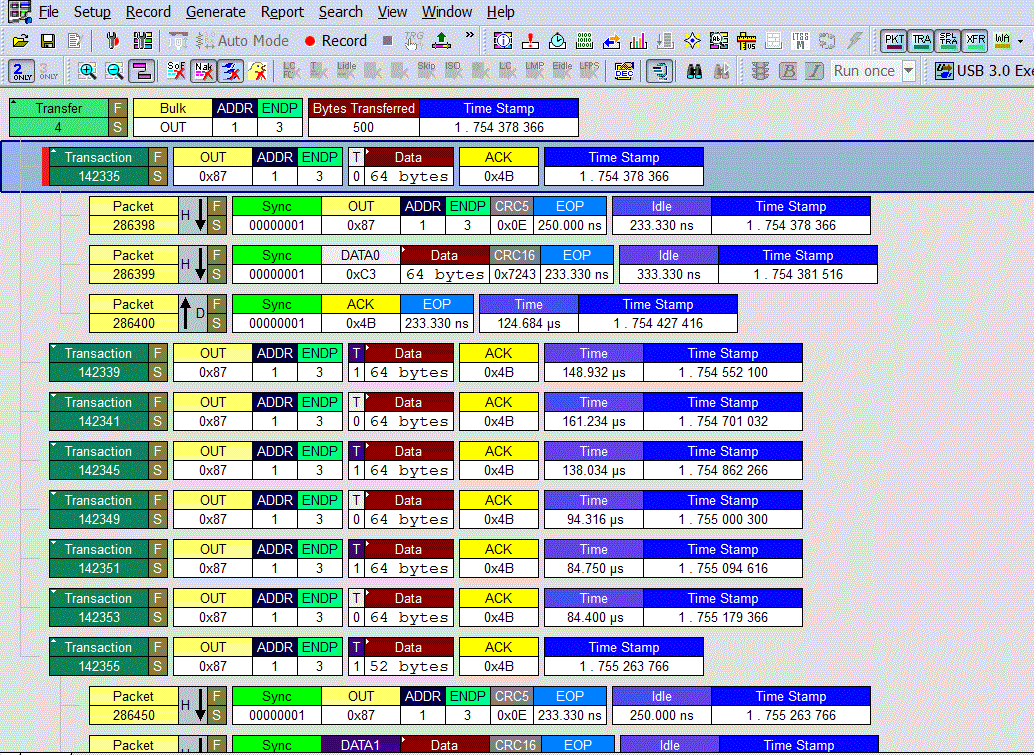Expand Transaction 142345 row
Screen dimensions: 1034x755
(x=54, y=446)
